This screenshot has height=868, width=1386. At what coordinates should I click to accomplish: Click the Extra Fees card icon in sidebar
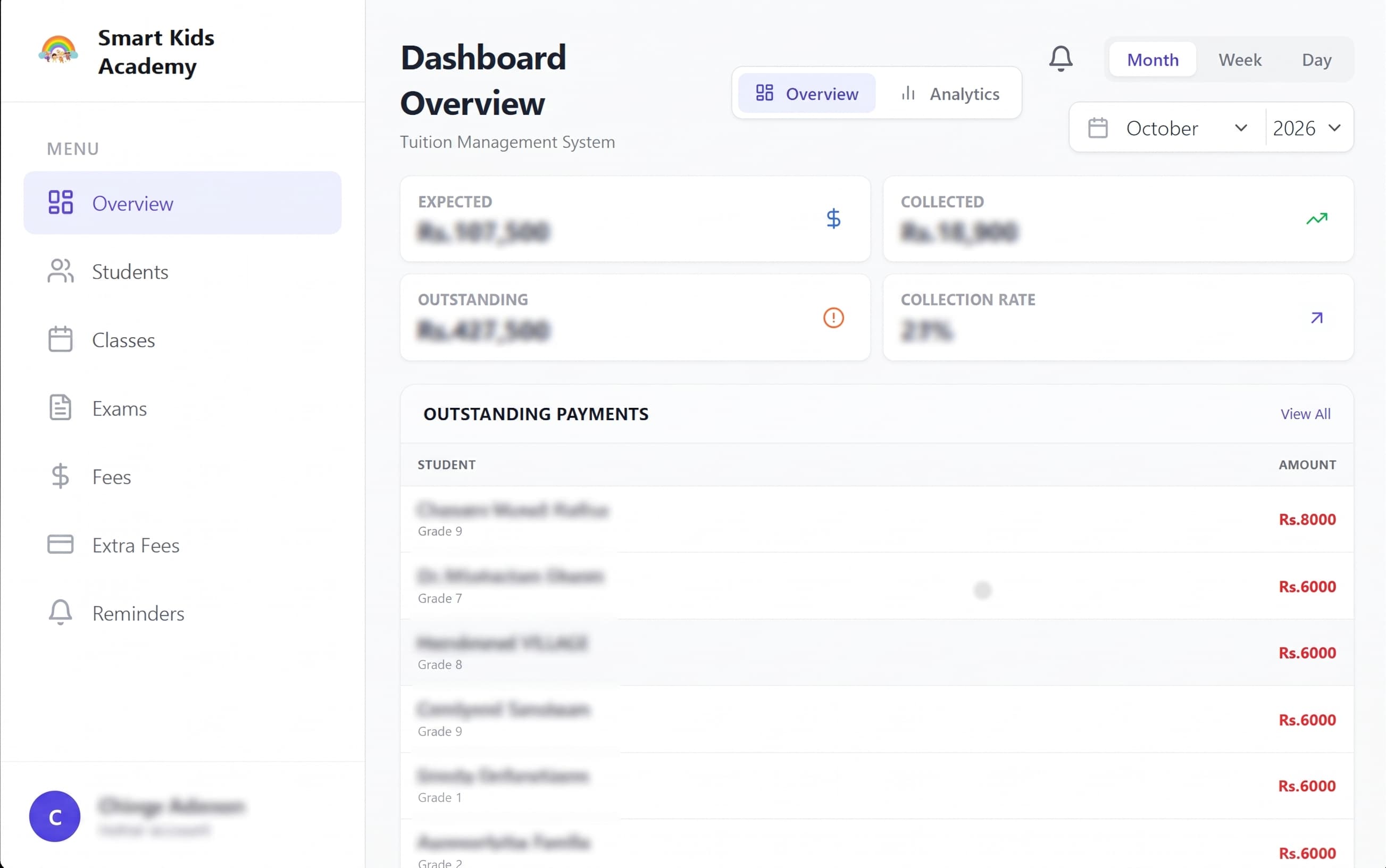pyautogui.click(x=60, y=544)
